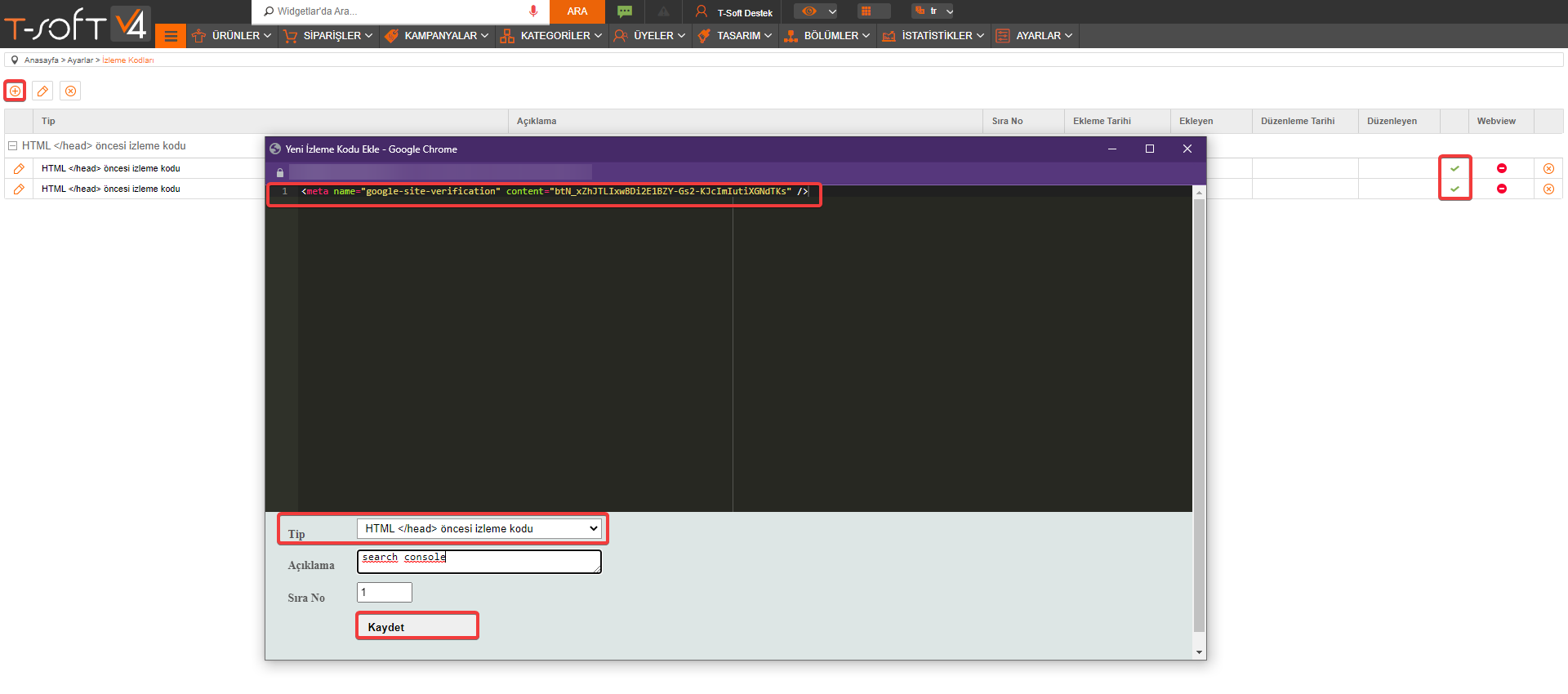Go to Anasayfa breadcrumb link
The image size is (1568, 694).
[x=42, y=60]
